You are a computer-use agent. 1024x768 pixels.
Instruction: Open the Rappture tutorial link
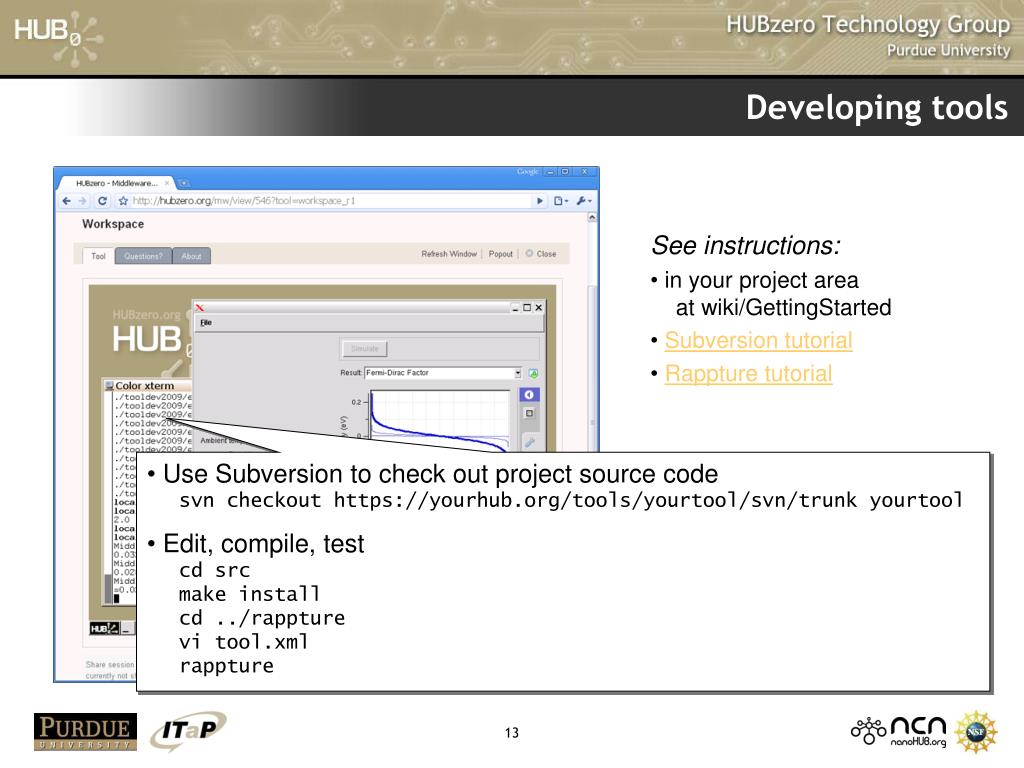tap(748, 374)
